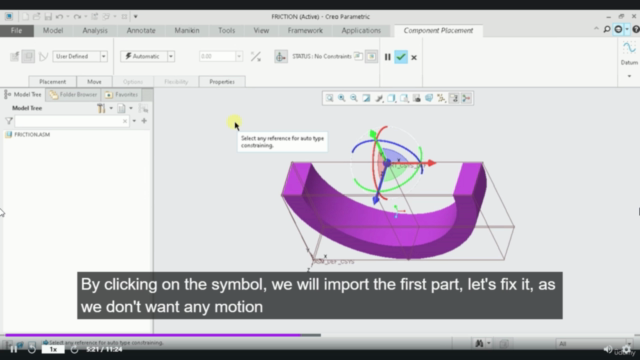Click the video player pause button
The image size is (640, 360).
pos(13,349)
